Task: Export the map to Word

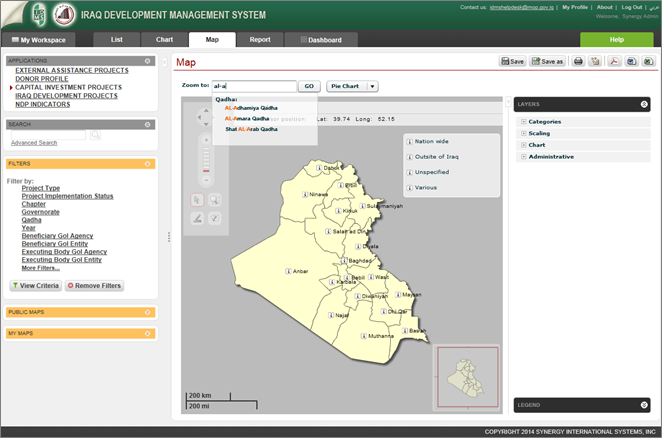Action: click(x=631, y=61)
